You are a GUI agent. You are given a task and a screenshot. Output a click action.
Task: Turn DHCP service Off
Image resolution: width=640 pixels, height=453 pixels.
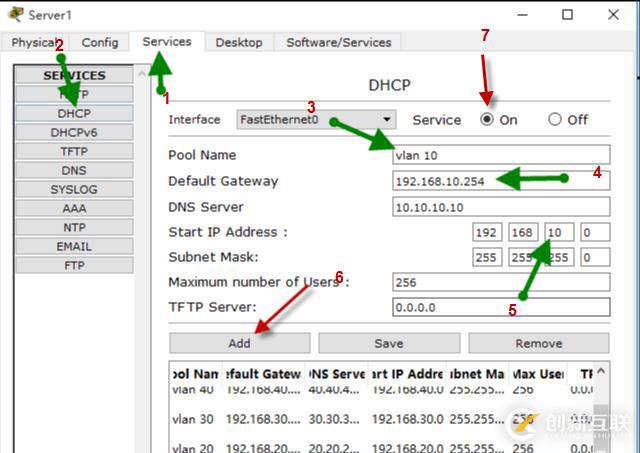tap(555, 120)
